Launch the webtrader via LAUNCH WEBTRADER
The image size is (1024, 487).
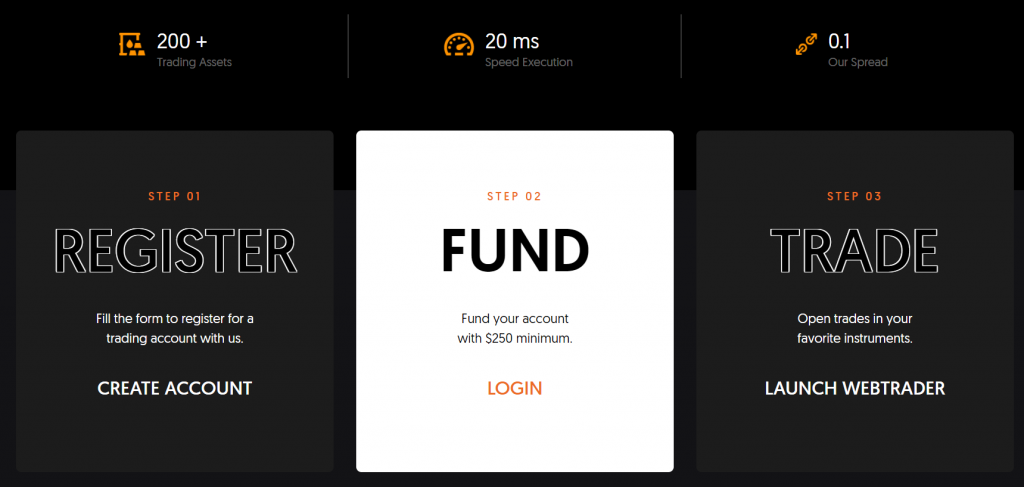855,388
